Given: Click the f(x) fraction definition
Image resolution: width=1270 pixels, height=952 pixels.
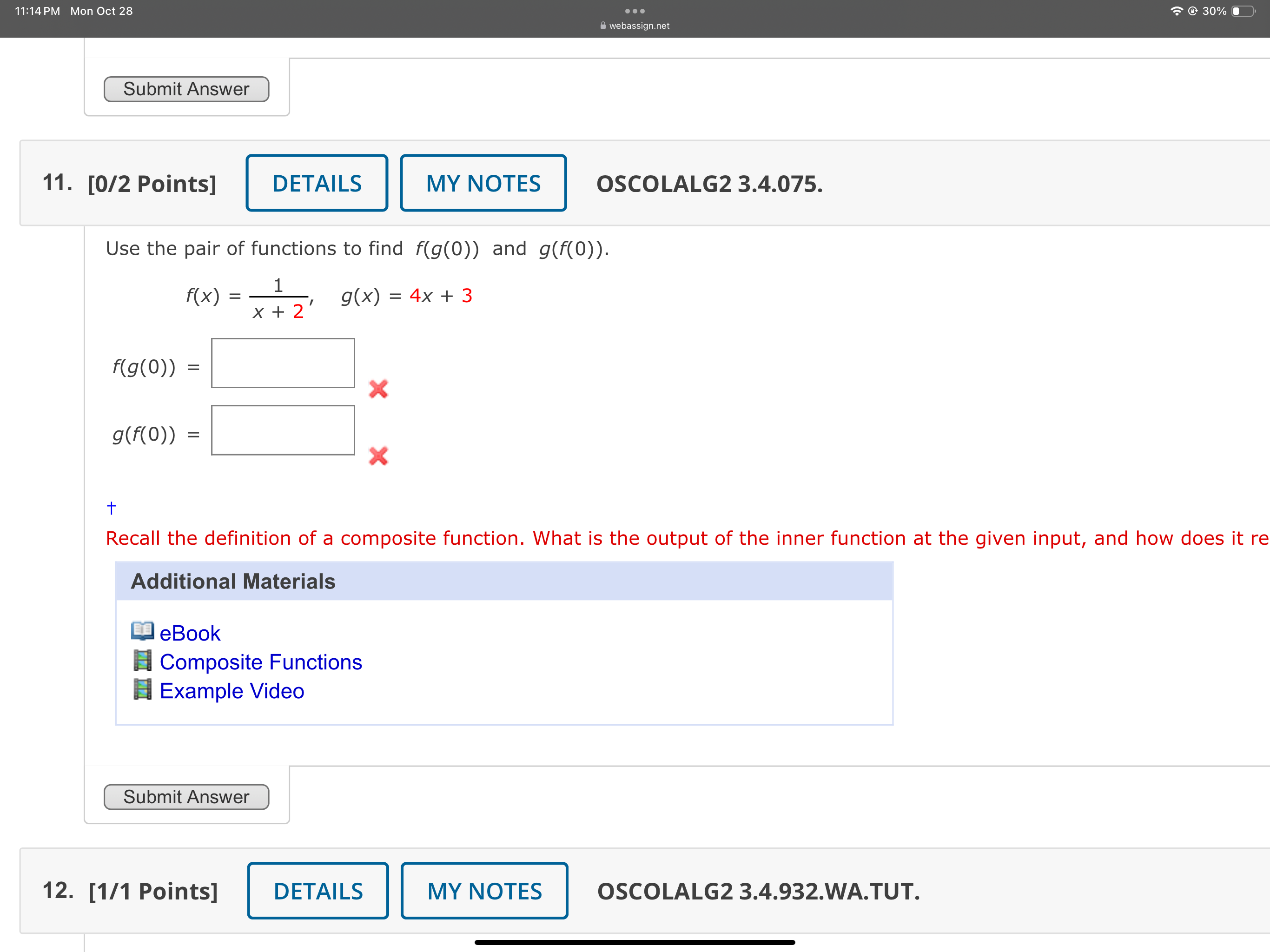Looking at the screenshot, I should click(x=249, y=298).
